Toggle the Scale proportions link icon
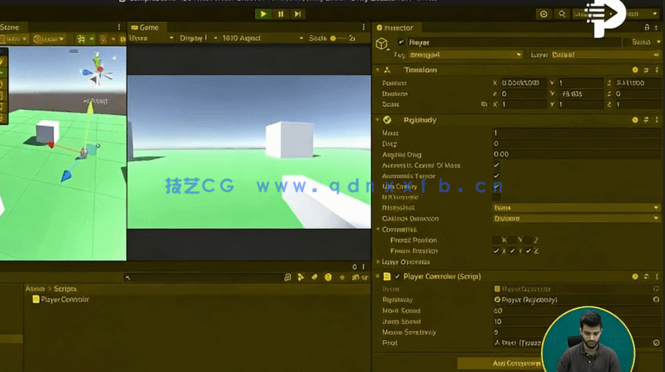This screenshot has height=372, width=665. [484, 104]
